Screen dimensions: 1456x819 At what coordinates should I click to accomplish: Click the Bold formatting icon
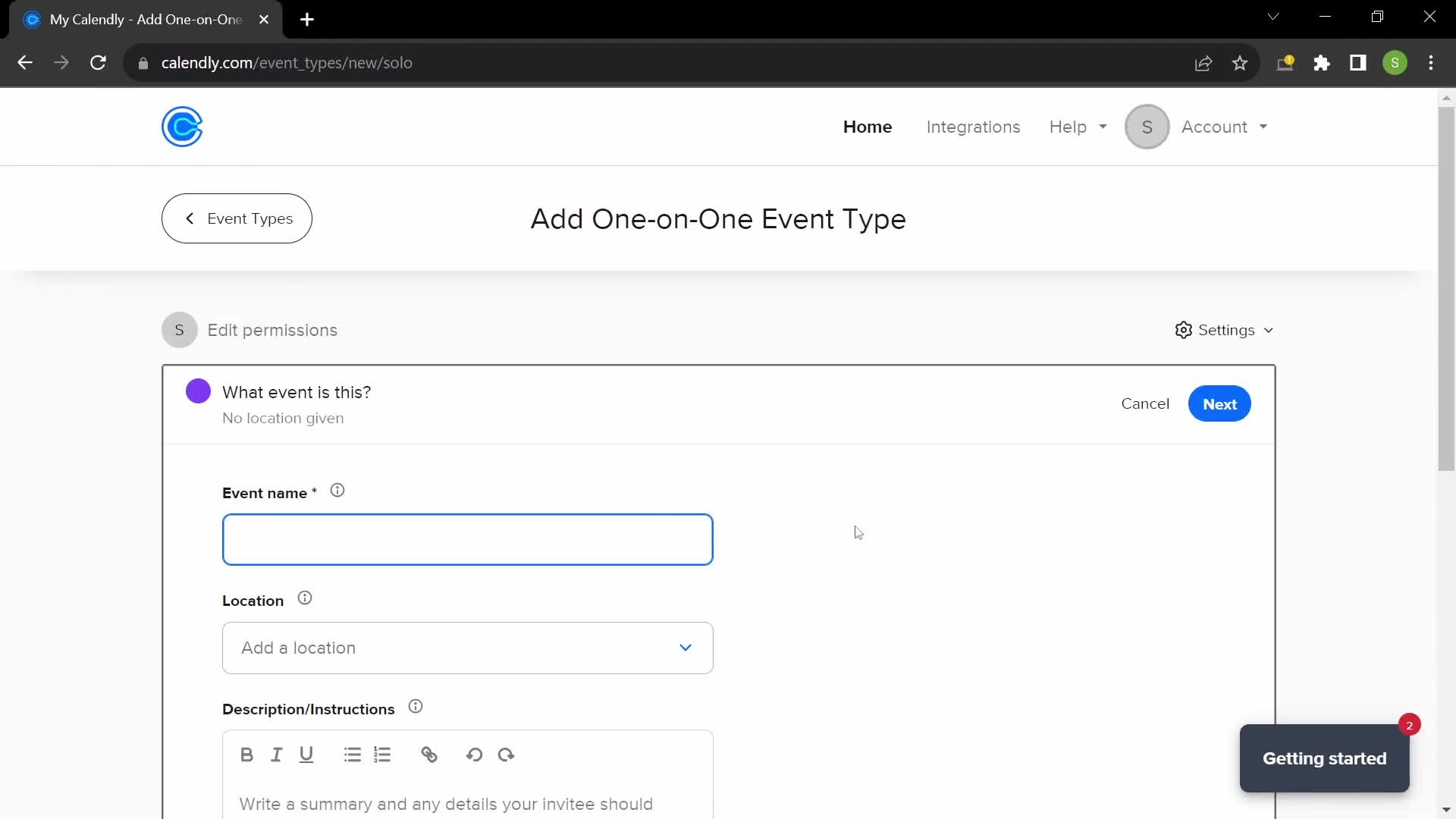tap(247, 755)
